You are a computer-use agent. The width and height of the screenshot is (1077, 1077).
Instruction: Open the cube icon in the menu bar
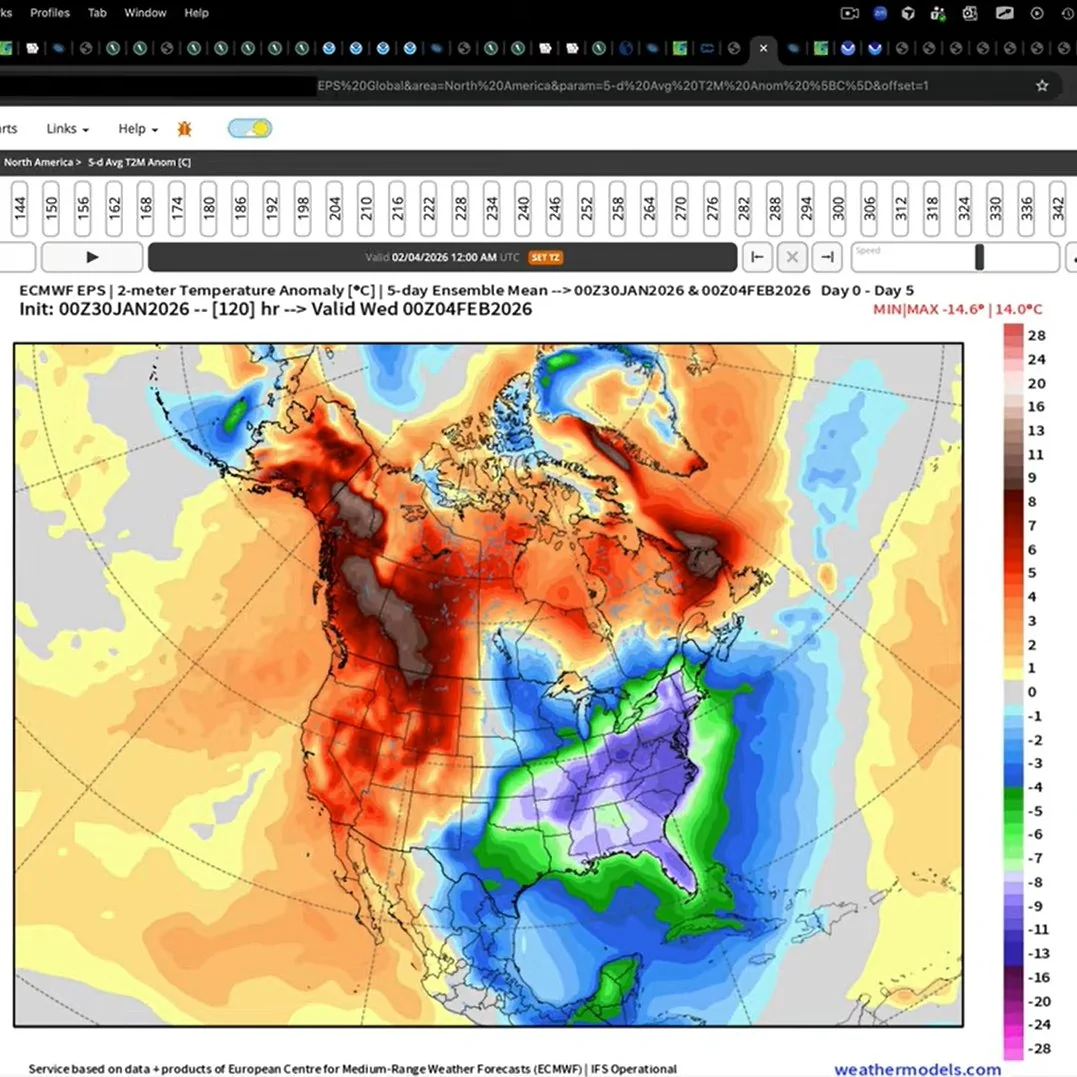[908, 13]
